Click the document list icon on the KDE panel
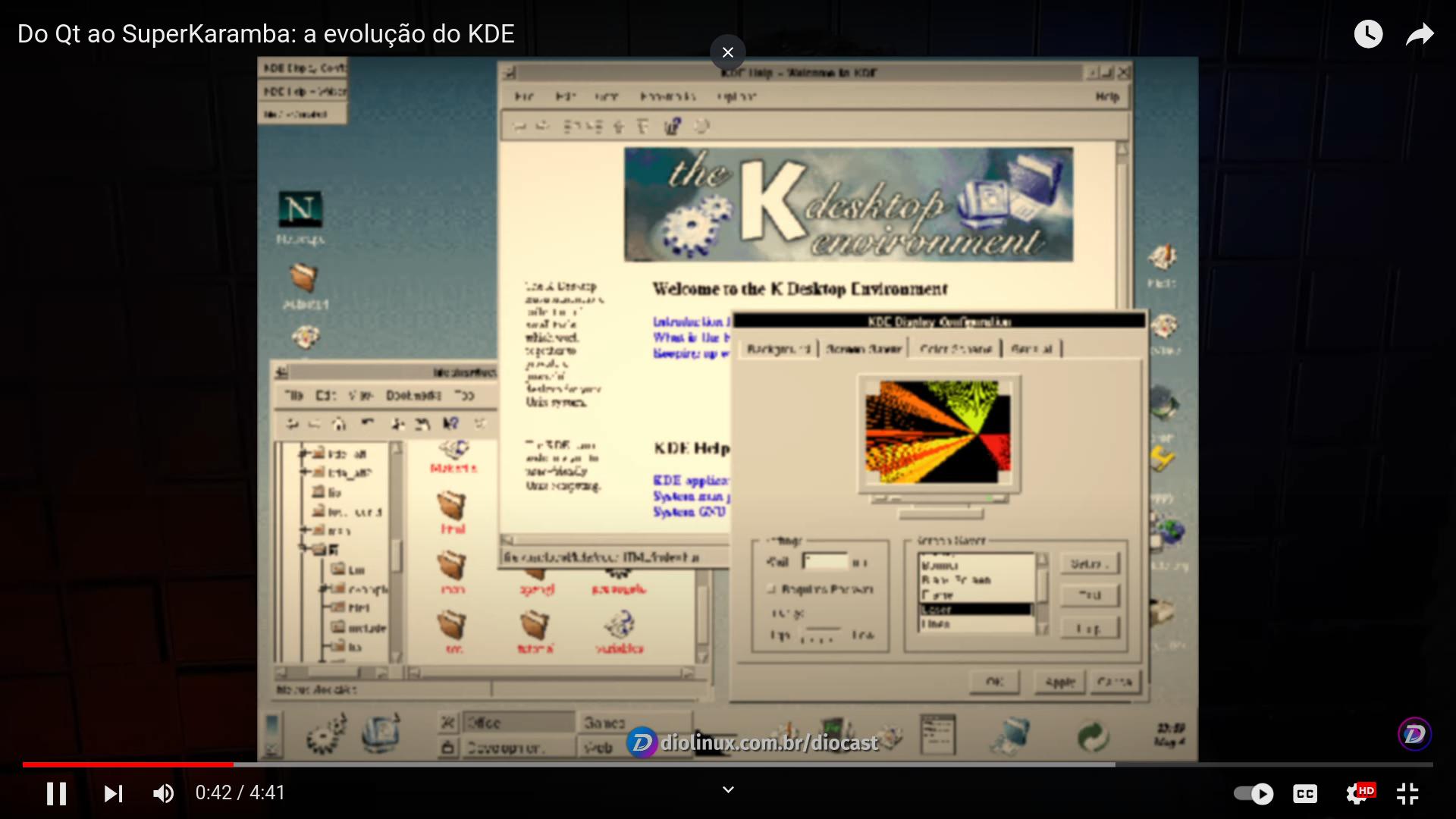This screenshot has width=1456, height=819. pos(937,734)
